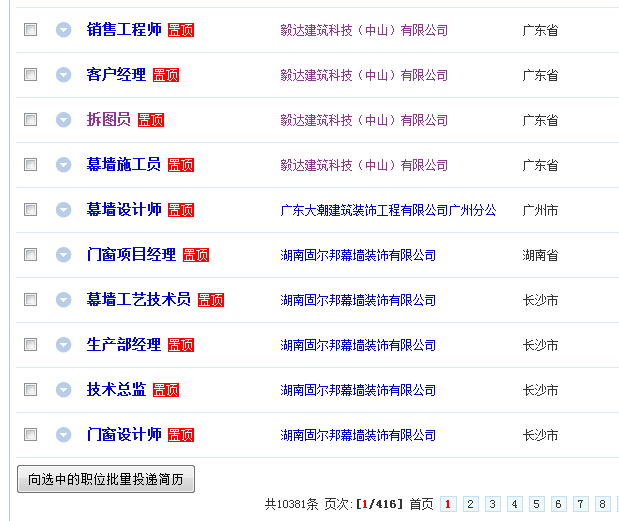Click the 置顶 badge beside 门窗项目经理
Viewport: 619px width, 521px height.
pos(196,255)
